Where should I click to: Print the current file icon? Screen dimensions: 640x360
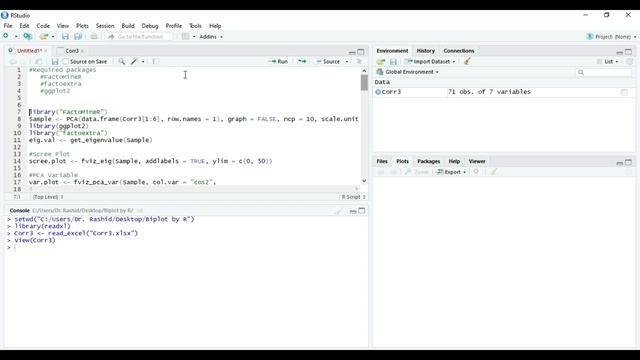tap(94, 36)
